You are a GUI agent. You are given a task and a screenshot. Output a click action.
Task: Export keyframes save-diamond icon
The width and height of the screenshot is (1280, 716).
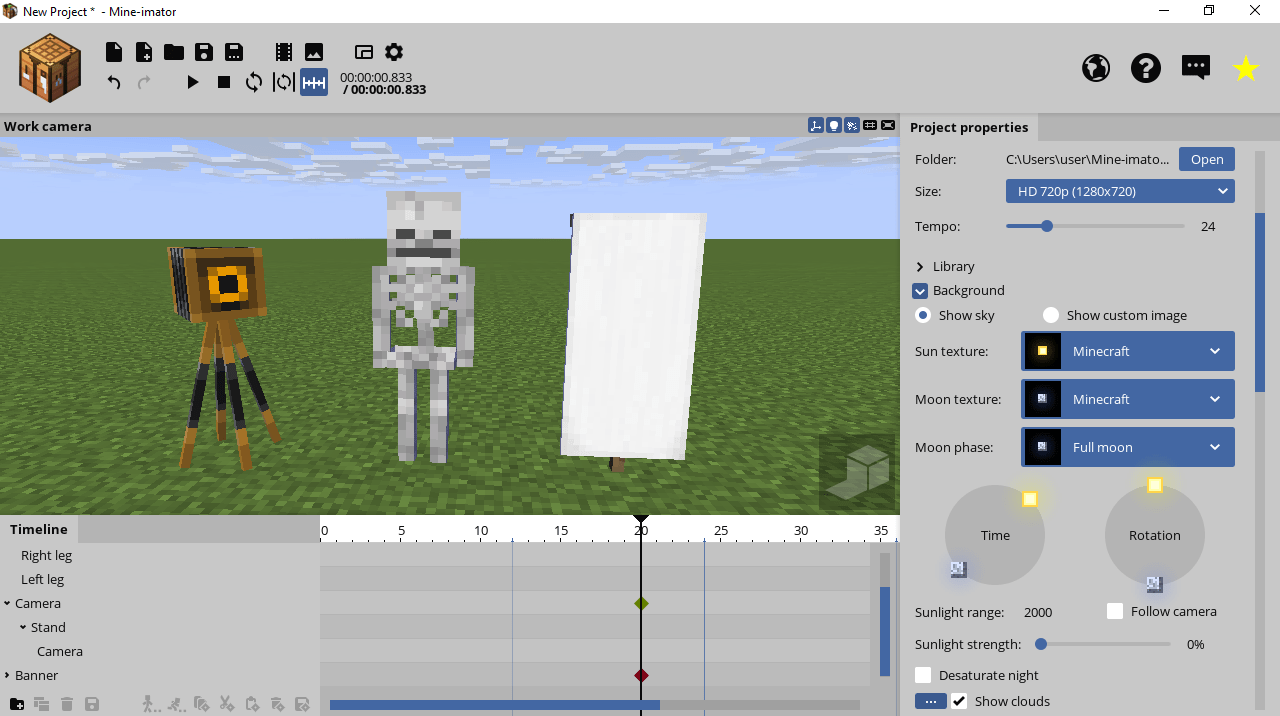point(303,704)
